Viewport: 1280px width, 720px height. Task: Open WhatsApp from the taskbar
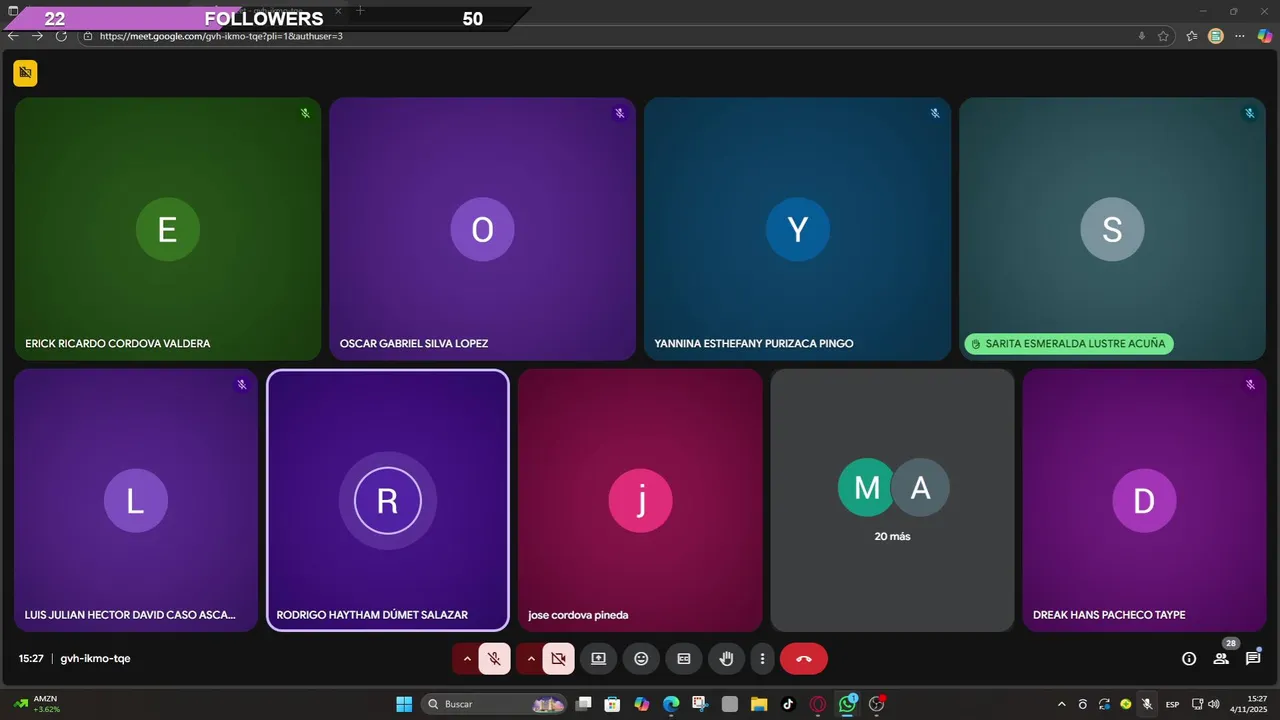[848, 704]
